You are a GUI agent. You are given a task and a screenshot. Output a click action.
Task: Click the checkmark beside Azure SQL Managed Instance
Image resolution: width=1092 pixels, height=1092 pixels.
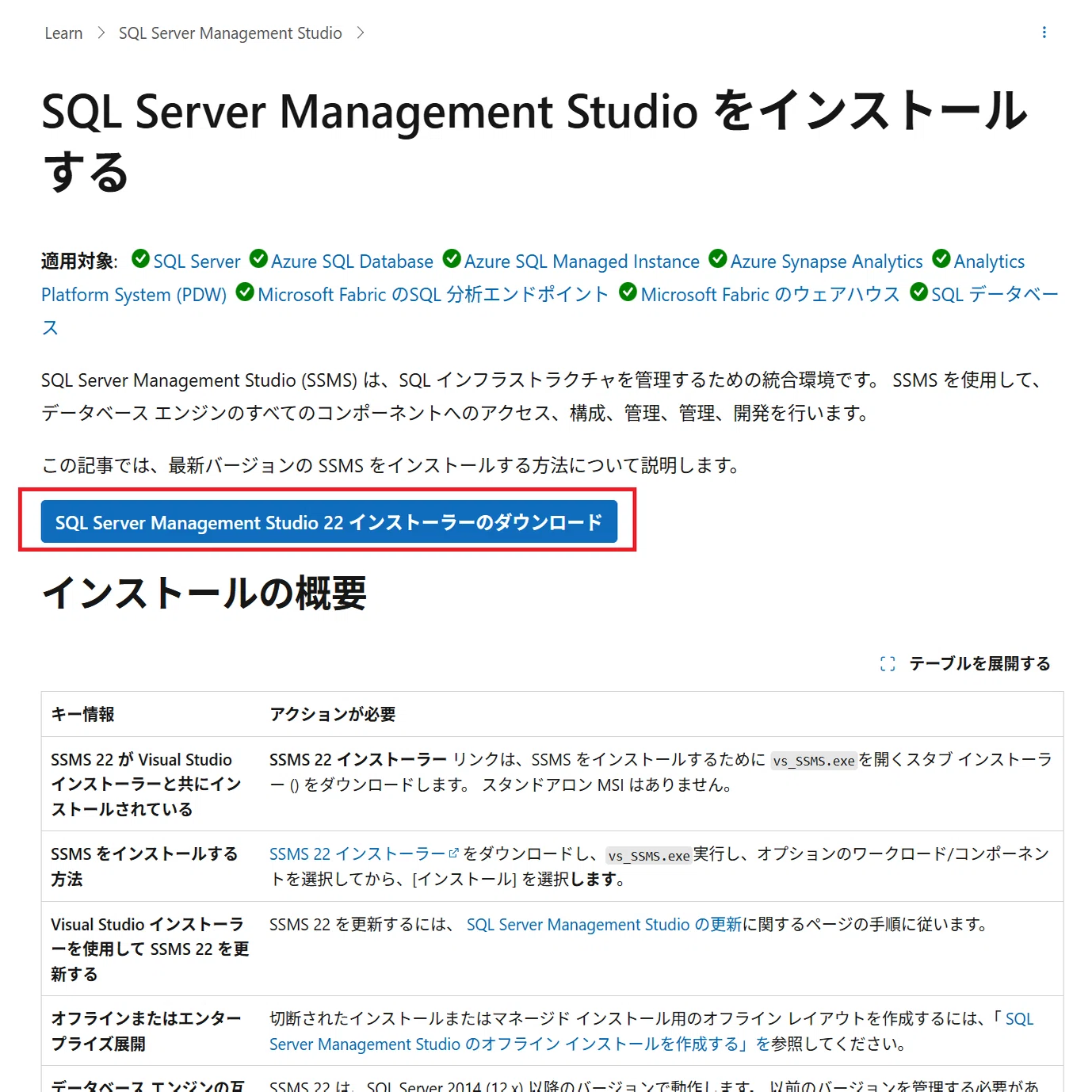(x=452, y=258)
